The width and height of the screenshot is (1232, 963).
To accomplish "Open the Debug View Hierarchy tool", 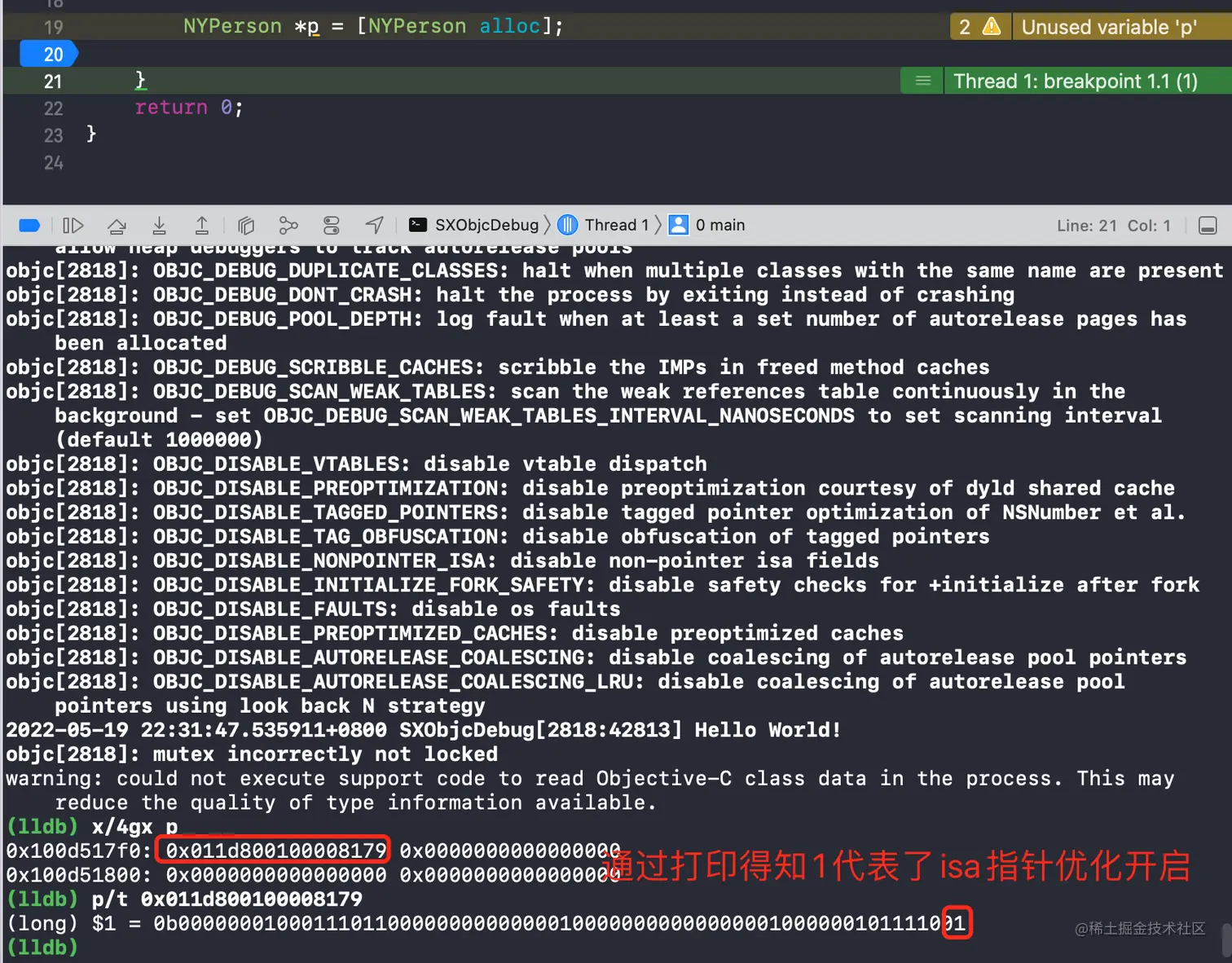I will click(246, 226).
